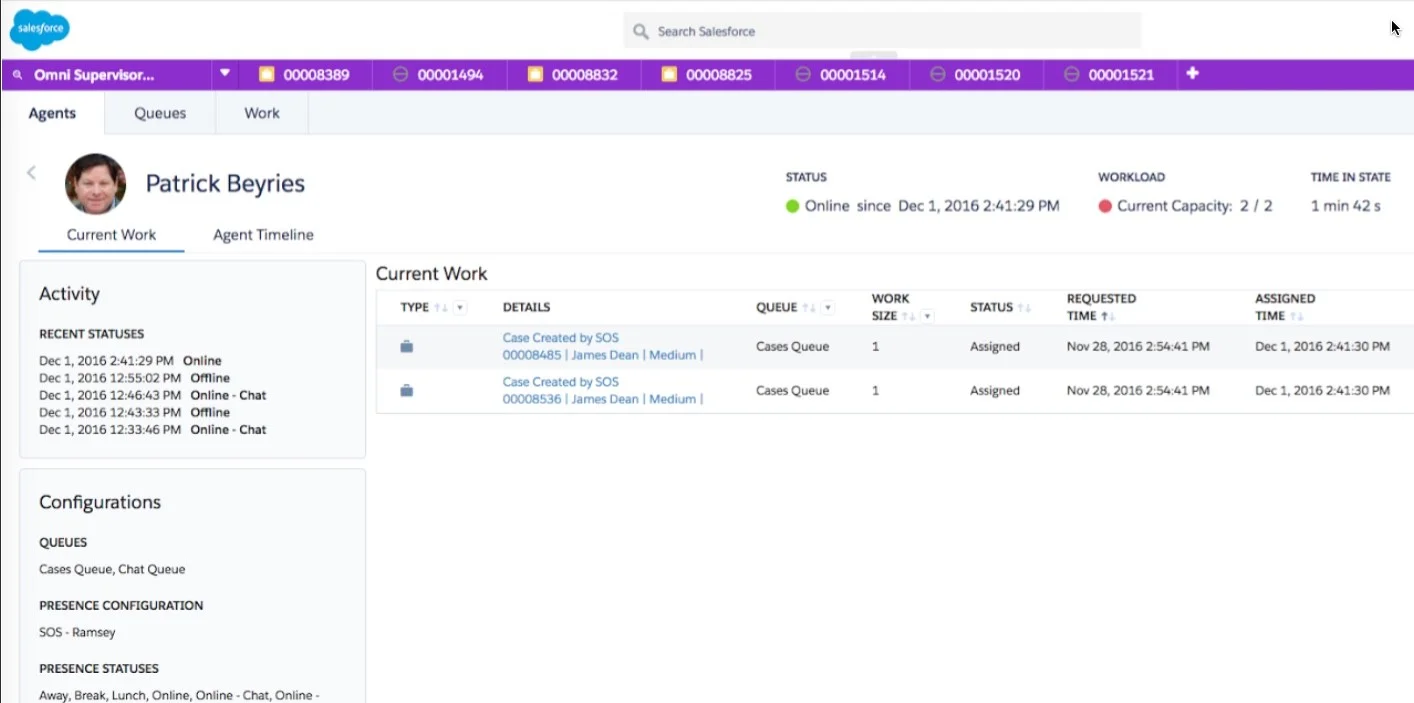
Task: Sort by the Status column arrows
Action: pos(1025,308)
